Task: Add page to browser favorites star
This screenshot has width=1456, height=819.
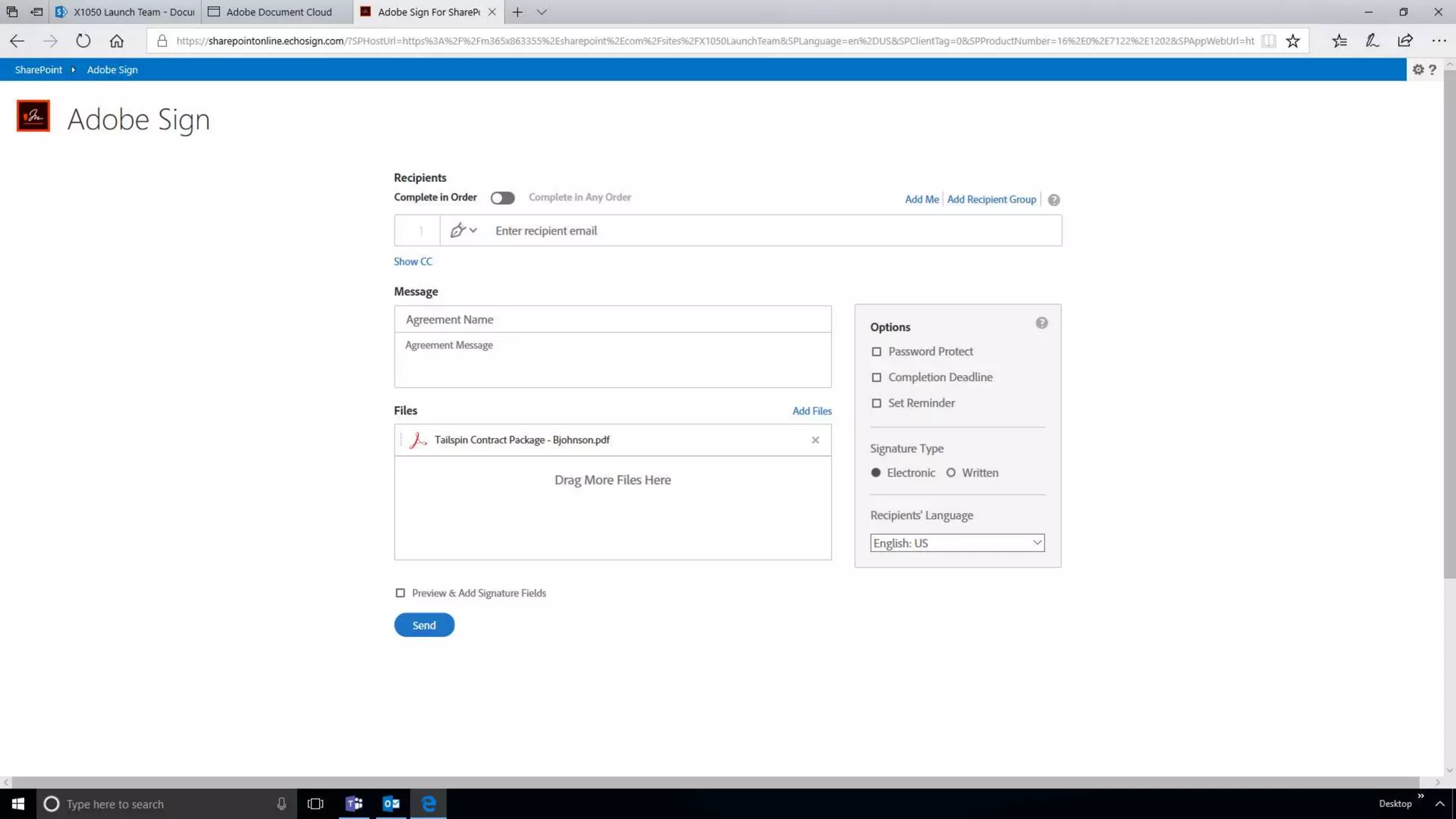Action: (x=1292, y=41)
